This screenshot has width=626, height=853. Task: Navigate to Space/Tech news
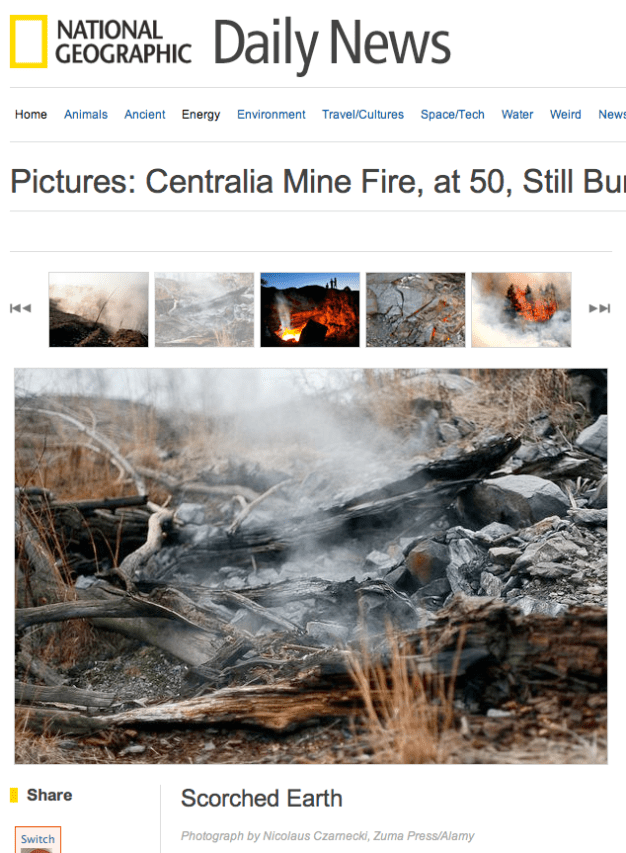[x=453, y=114]
